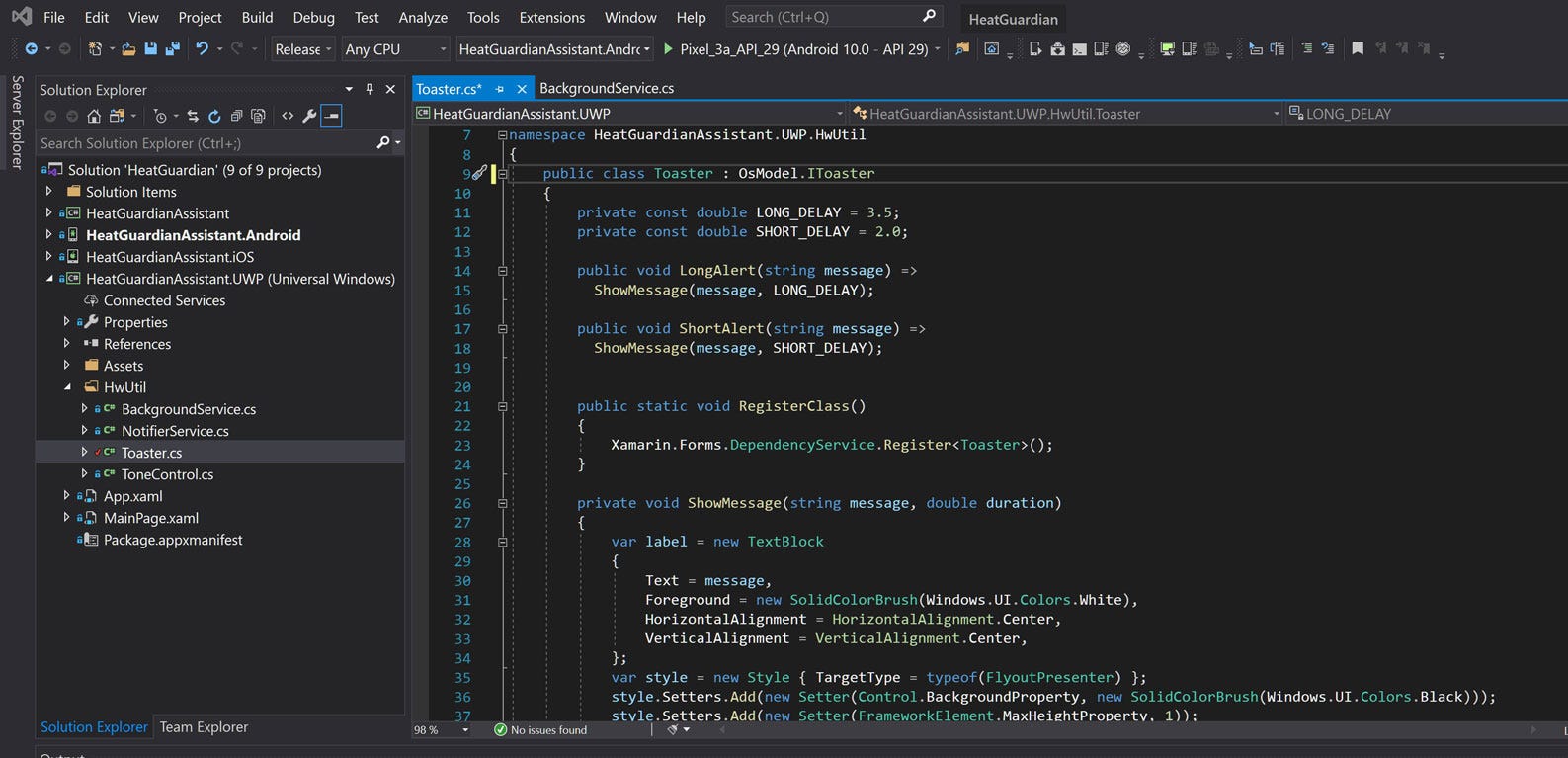Toggle pin on the Toaster.cs tab
The height and width of the screenshot is (758, 1568).
coord(500,89)
